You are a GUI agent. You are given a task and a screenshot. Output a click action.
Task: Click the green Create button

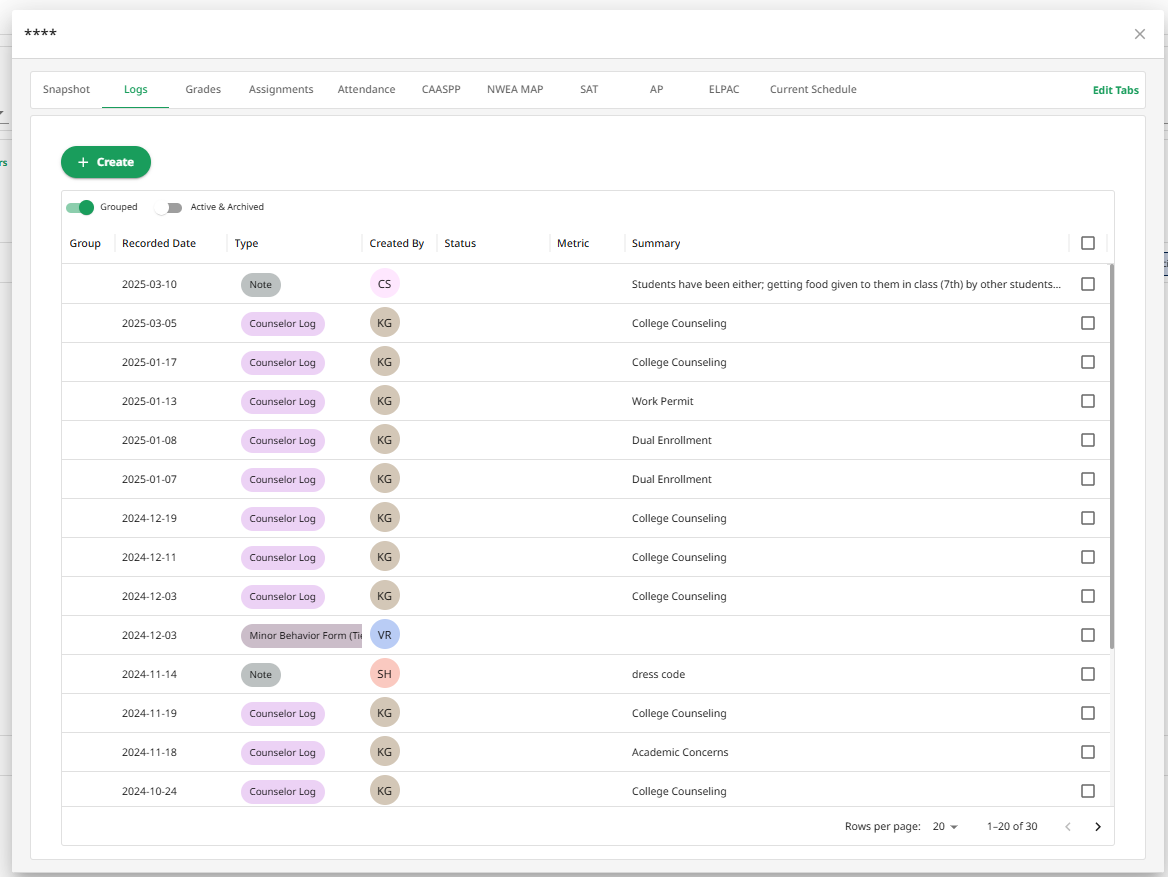pos(106,162)
